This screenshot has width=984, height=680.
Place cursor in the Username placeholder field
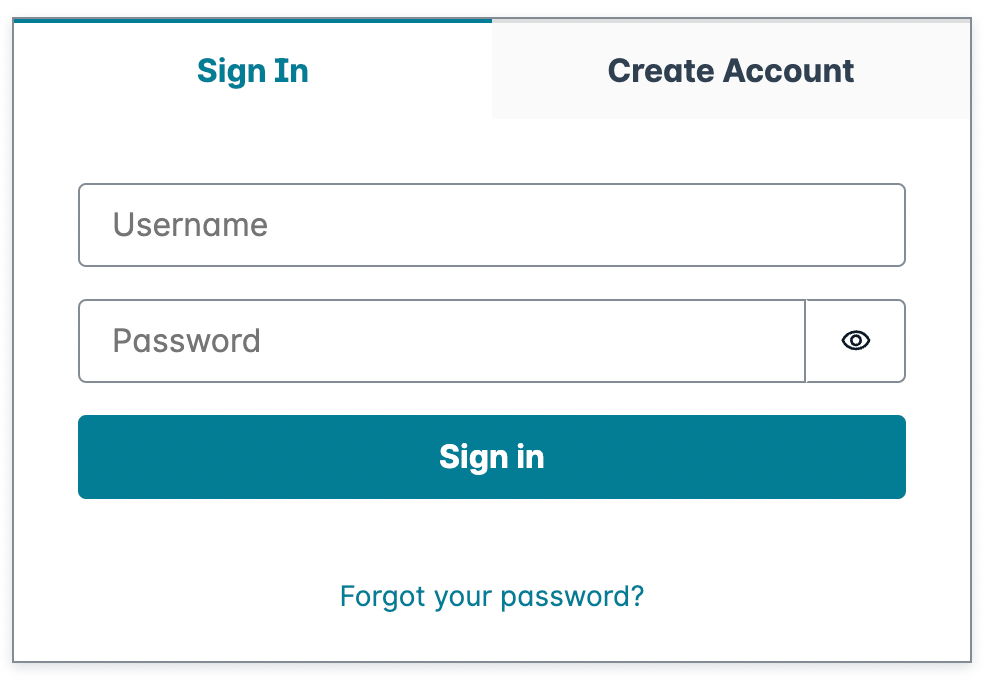click(491, 225)
